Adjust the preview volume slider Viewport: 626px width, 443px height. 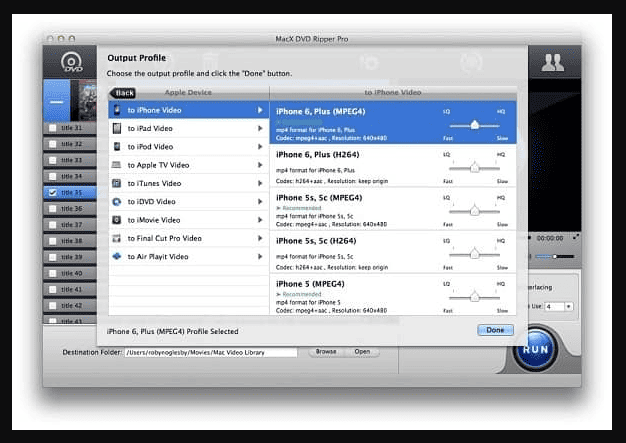555,256
